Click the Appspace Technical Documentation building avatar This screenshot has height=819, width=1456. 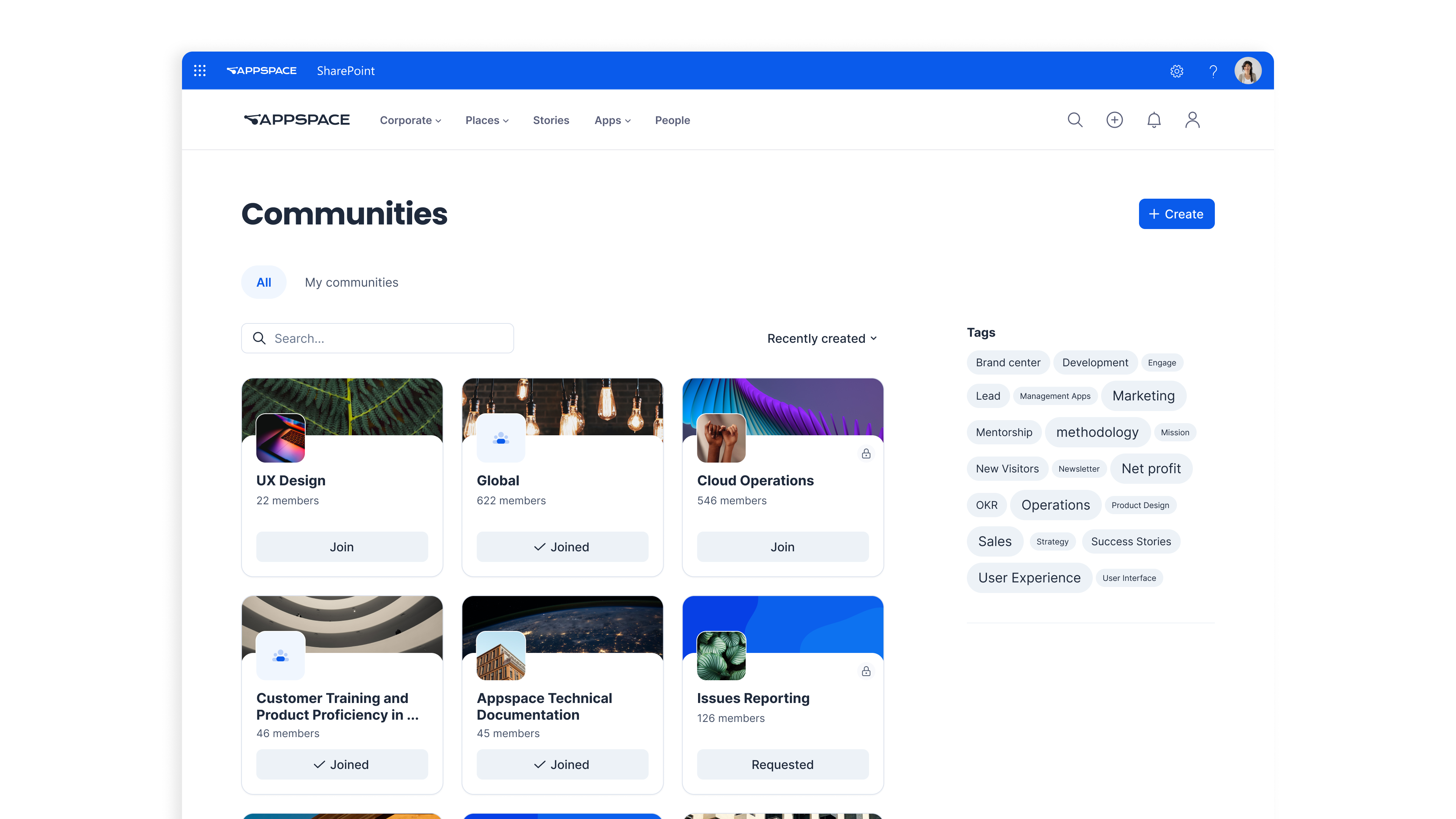coord(501,656)
